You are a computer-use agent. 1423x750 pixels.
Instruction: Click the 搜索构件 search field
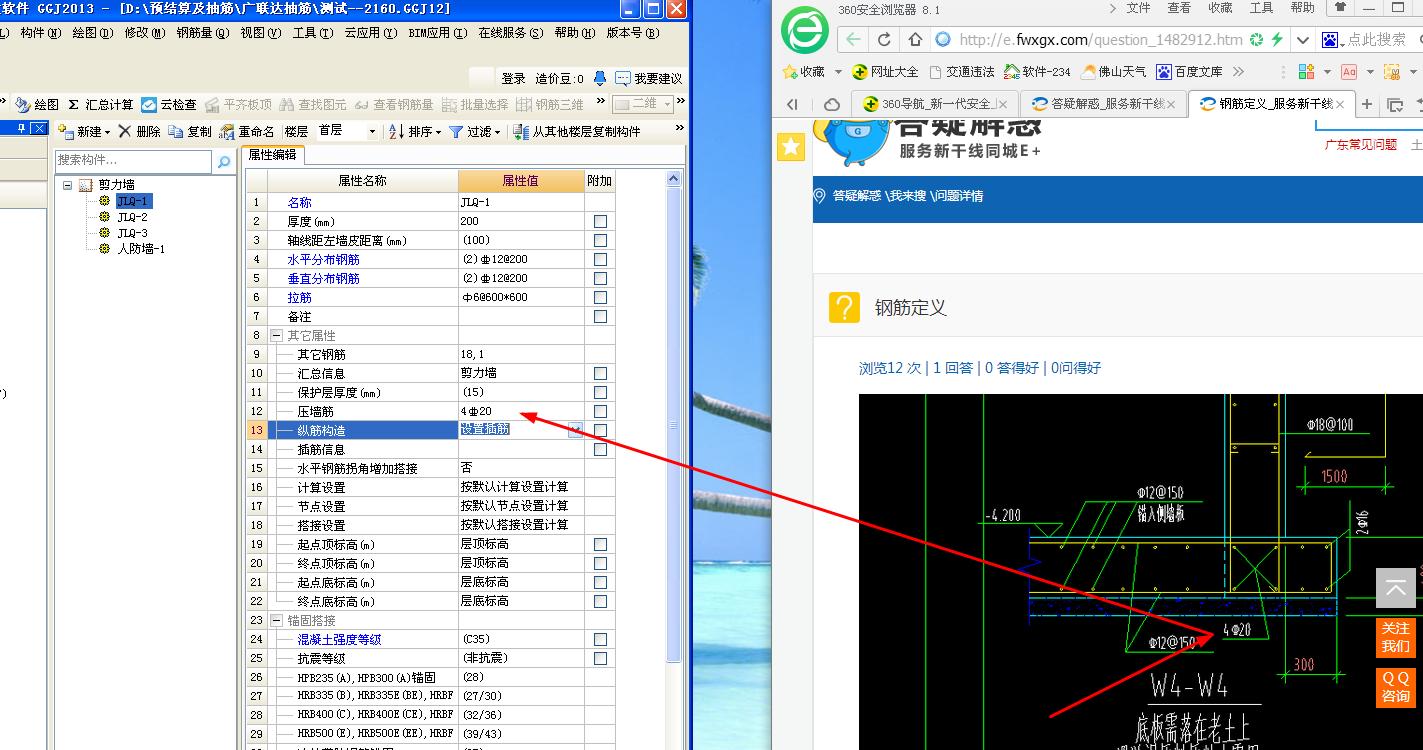click(134, 160)
